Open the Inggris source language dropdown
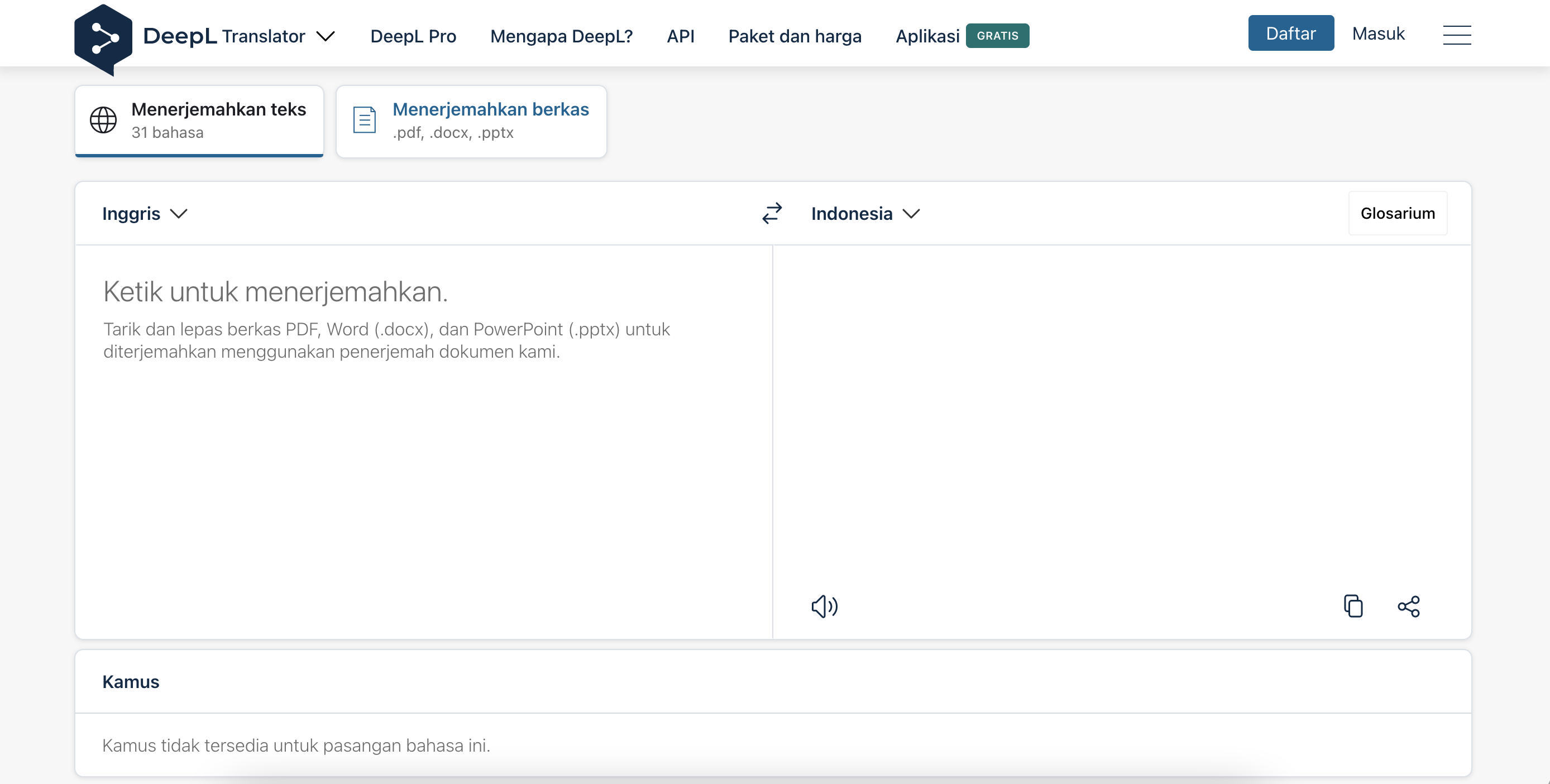 click(145, 213)
